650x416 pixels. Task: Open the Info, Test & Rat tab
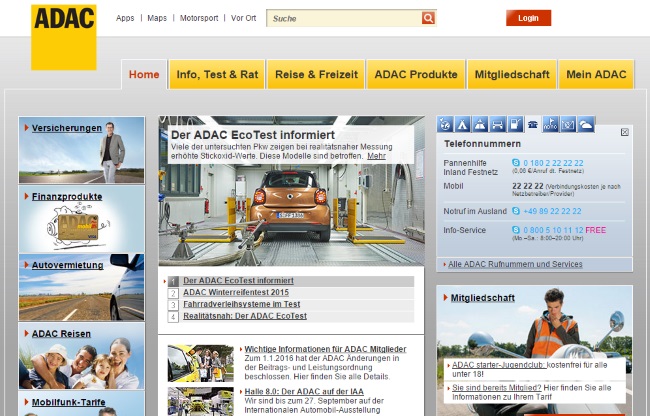(217, 74)
